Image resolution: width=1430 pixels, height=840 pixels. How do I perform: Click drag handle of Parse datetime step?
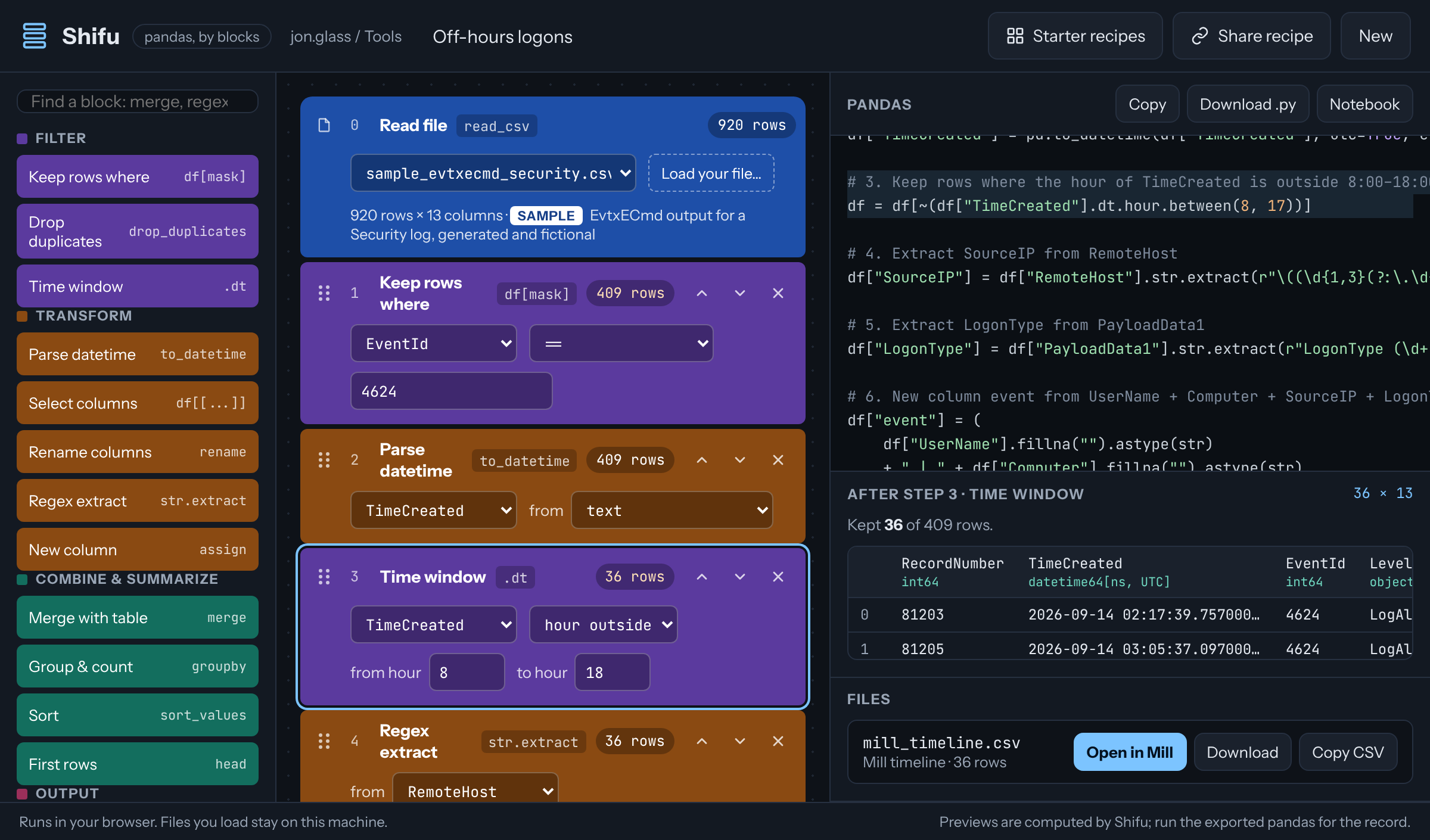coord(324,460)
